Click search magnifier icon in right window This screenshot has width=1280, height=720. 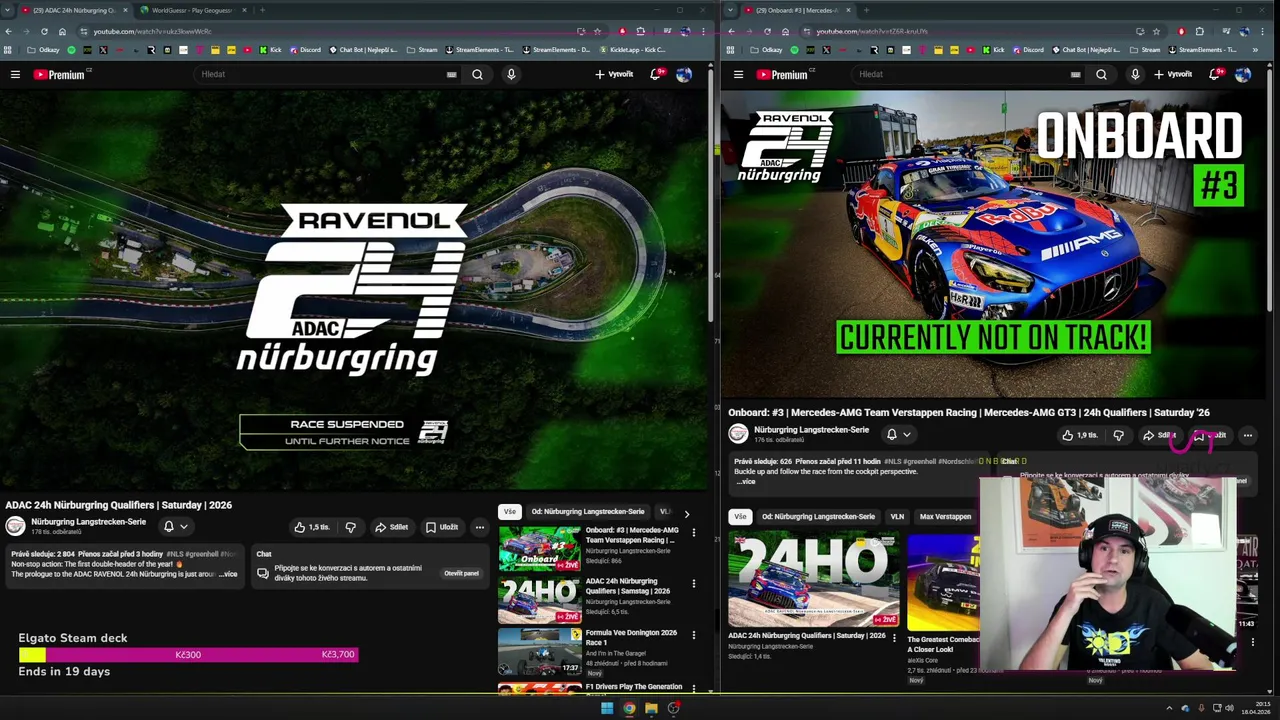tap(1101, 74)
